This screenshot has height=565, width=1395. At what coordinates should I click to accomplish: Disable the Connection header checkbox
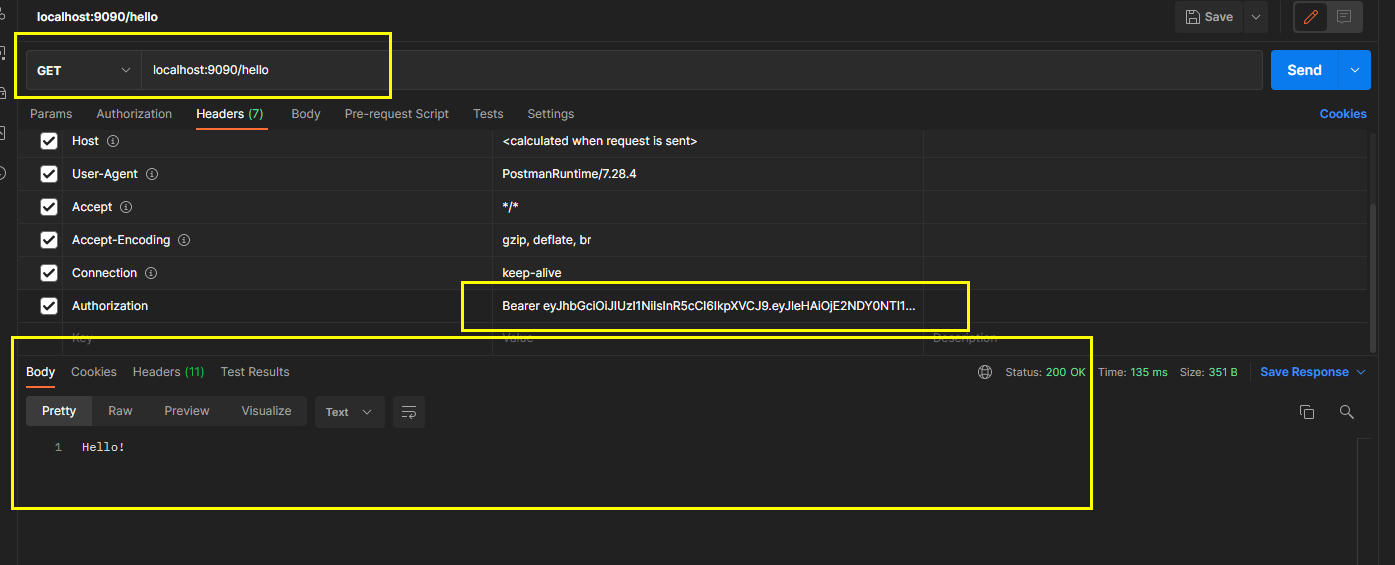49,273
